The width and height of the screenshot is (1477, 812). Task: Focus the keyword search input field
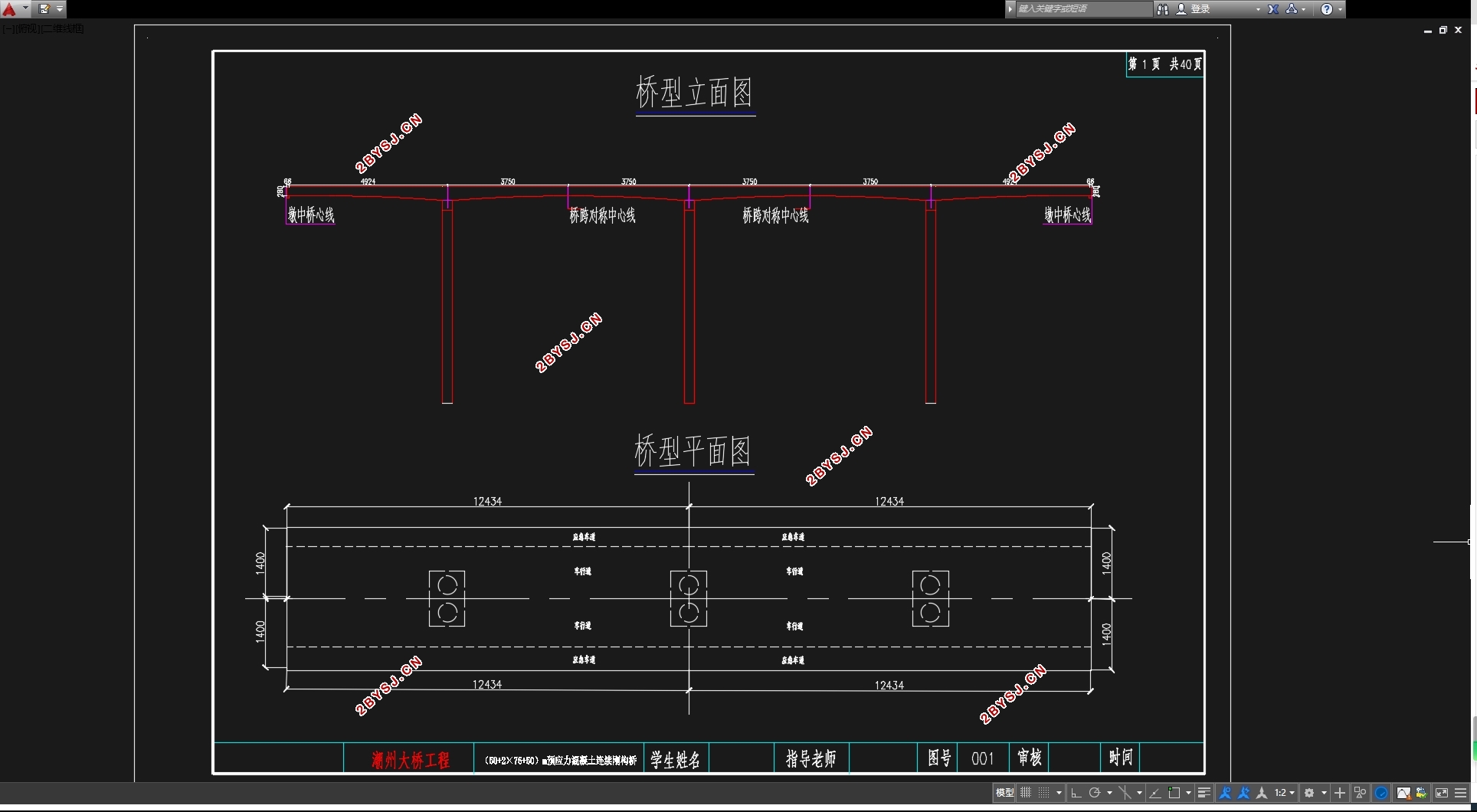[x=1083, y=8]
